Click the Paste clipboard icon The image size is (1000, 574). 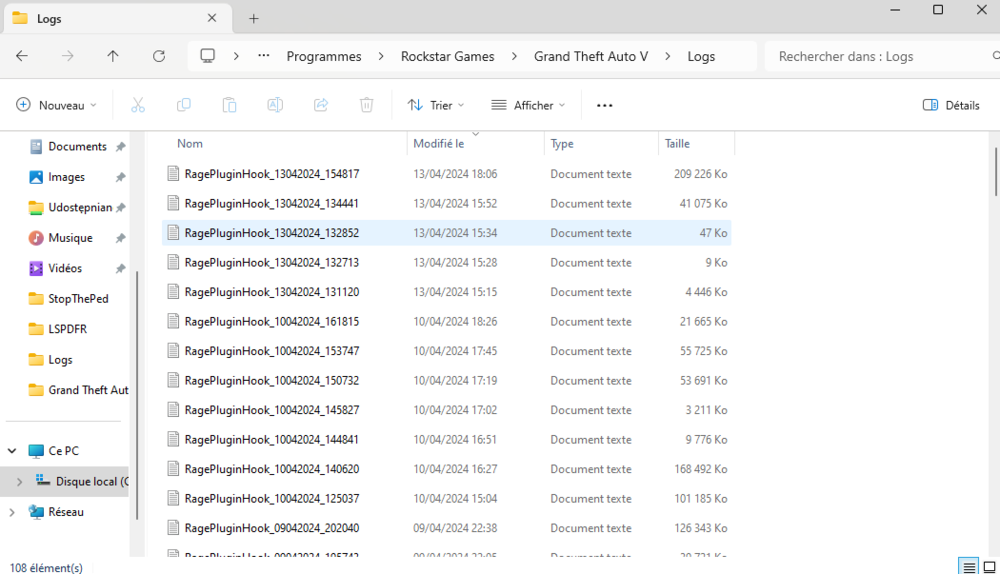(x=229, y=105)
